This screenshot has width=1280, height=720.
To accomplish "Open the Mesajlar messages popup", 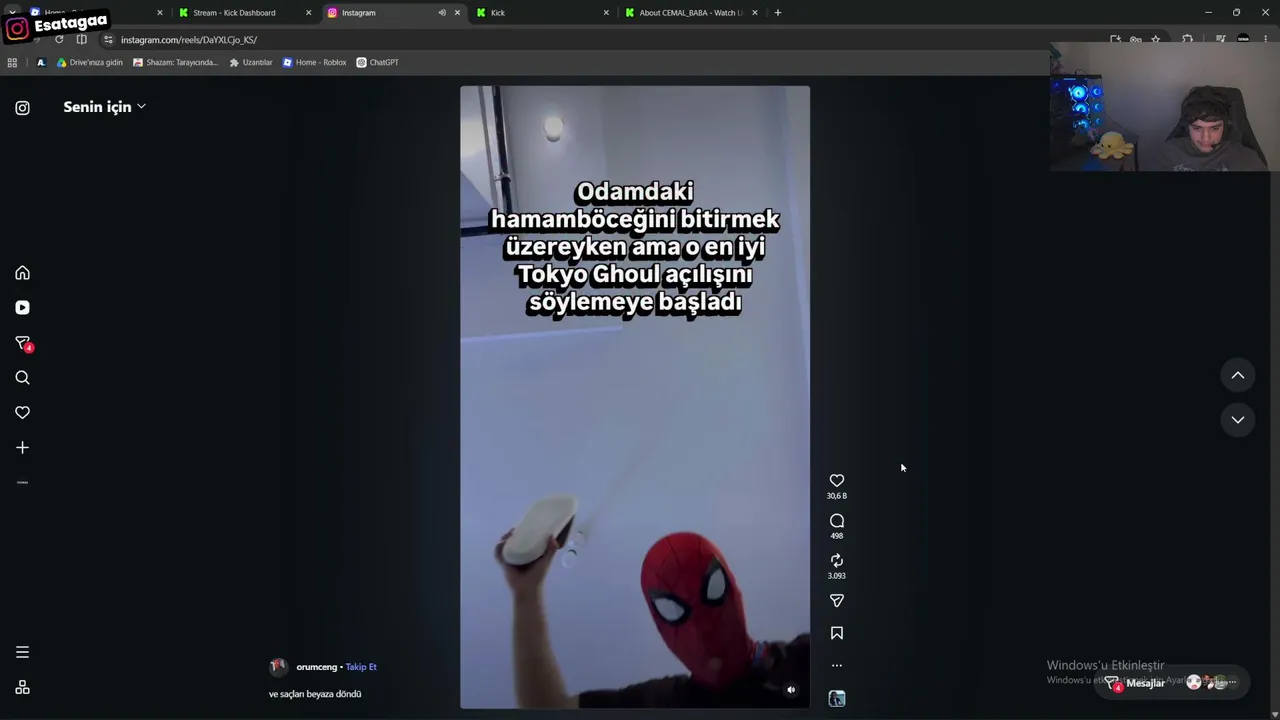I will [x=1172, y=682].
